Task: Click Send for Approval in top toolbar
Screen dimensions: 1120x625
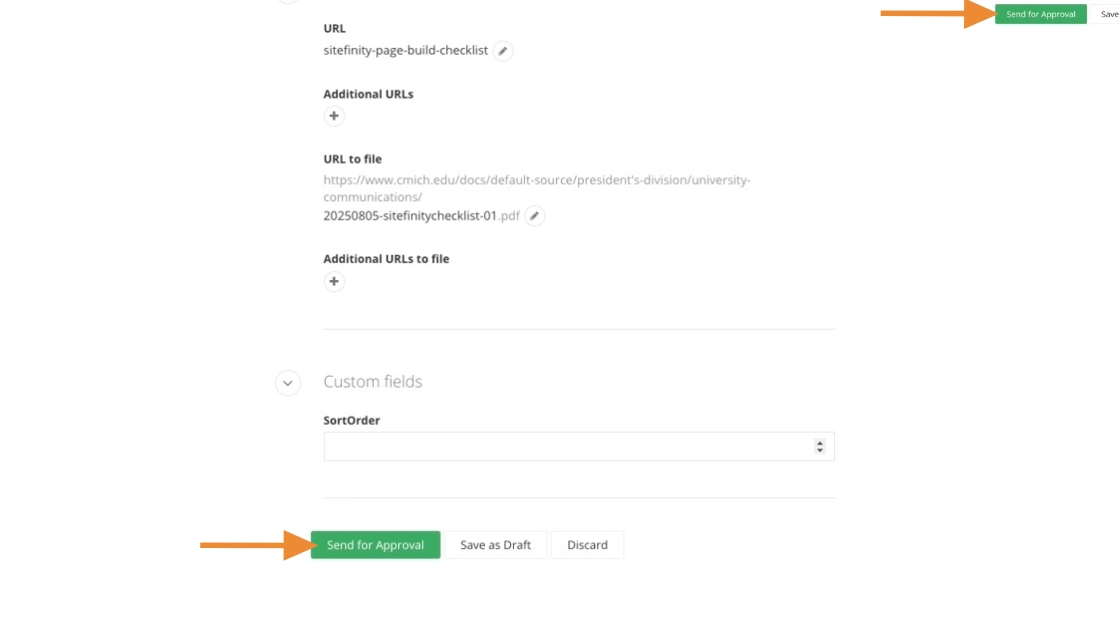Action: pyautogui.click(x=1040, y=14)
